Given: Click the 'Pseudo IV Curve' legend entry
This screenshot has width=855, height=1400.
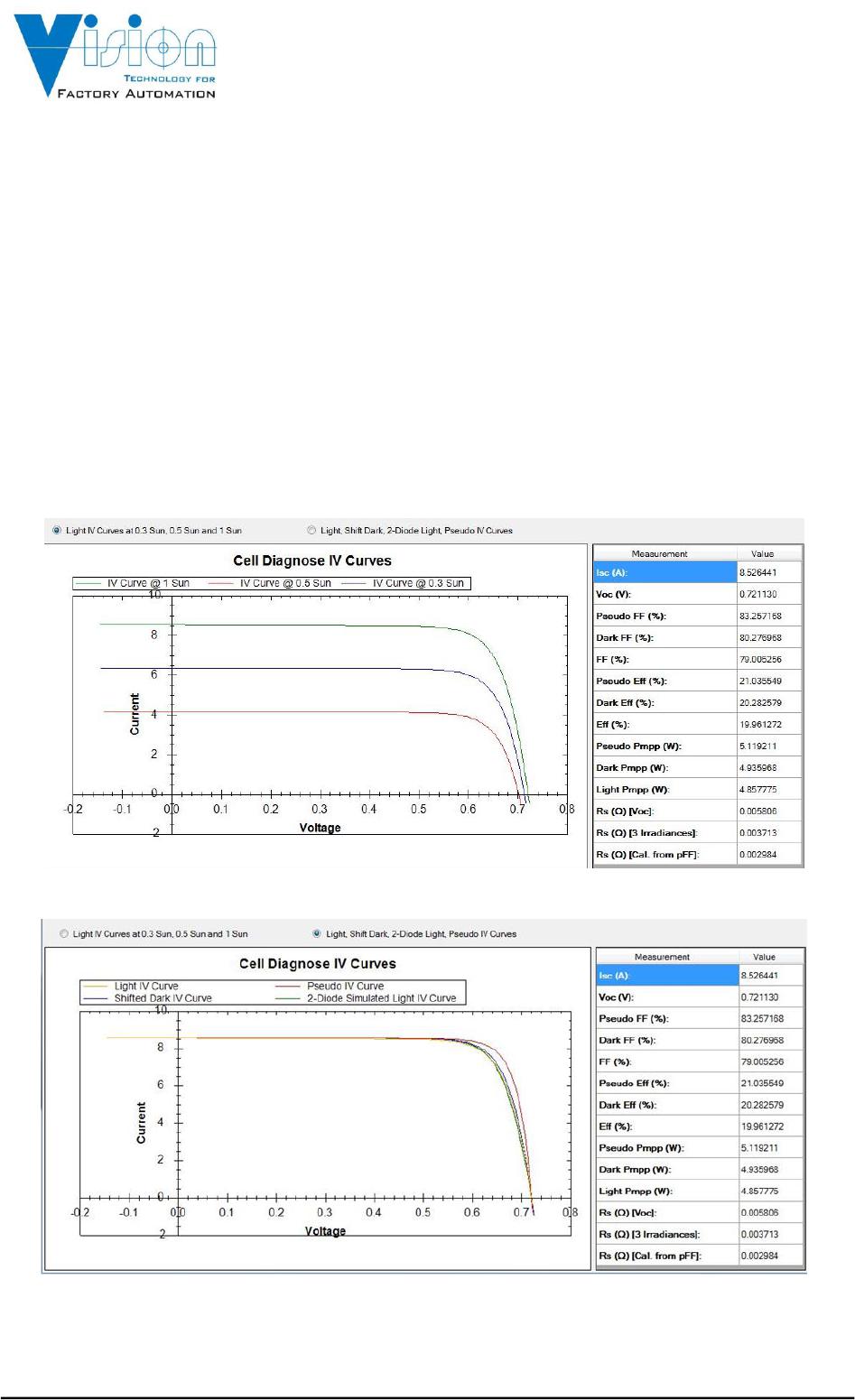Looking at the screenshot, I should coord(345,986).
